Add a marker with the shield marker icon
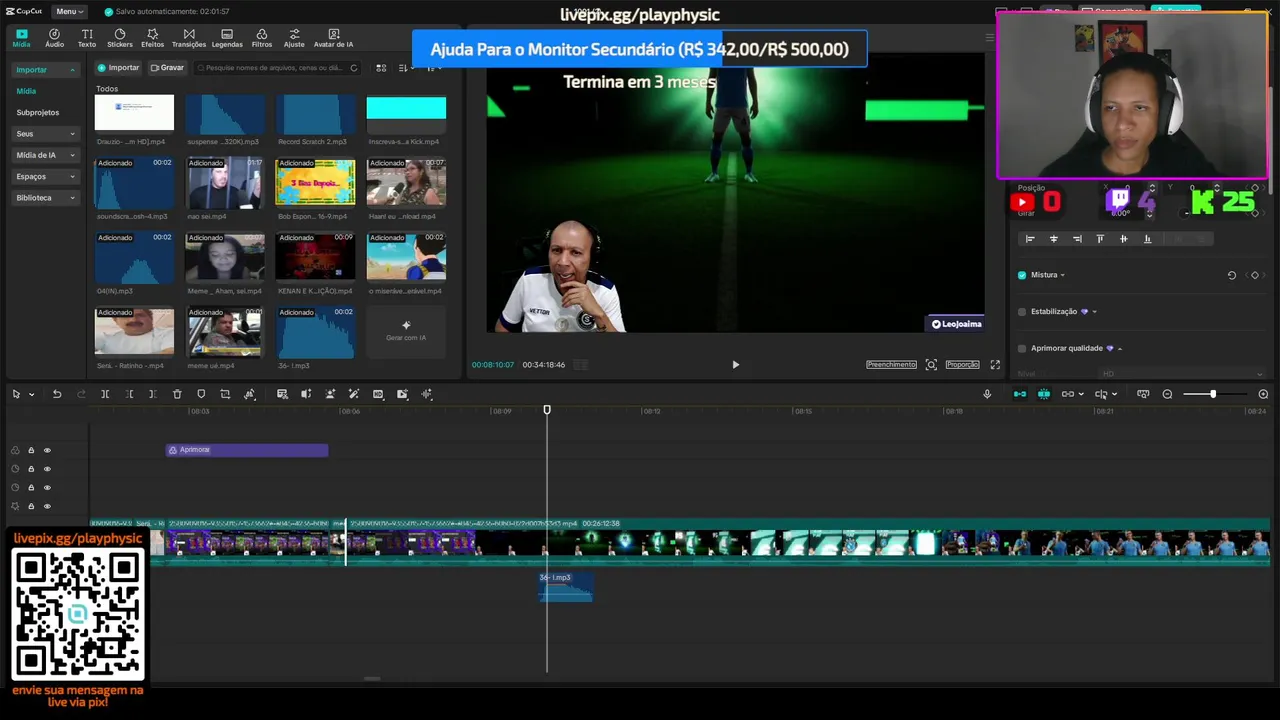Image resolution: width=1280 pixels, height=720 pixels. 201,394
